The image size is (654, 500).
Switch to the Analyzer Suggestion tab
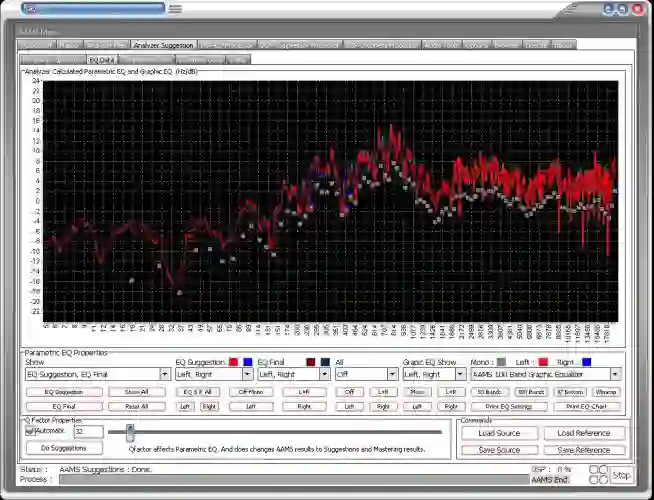[x=164, y=45]
